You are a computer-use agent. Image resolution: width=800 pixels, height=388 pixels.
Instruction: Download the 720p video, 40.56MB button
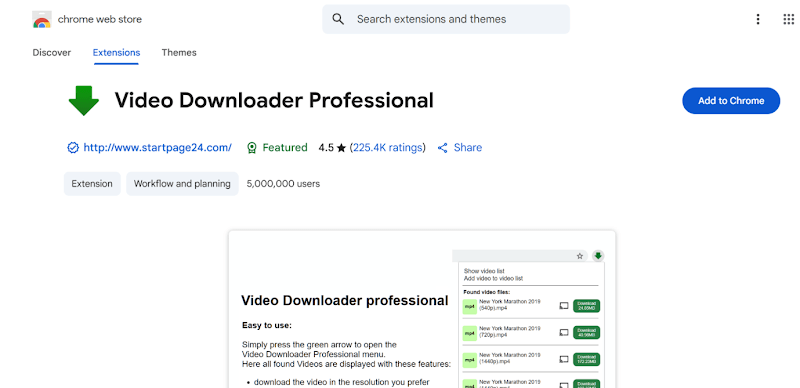pyautogui.click(x=586, y=332)
